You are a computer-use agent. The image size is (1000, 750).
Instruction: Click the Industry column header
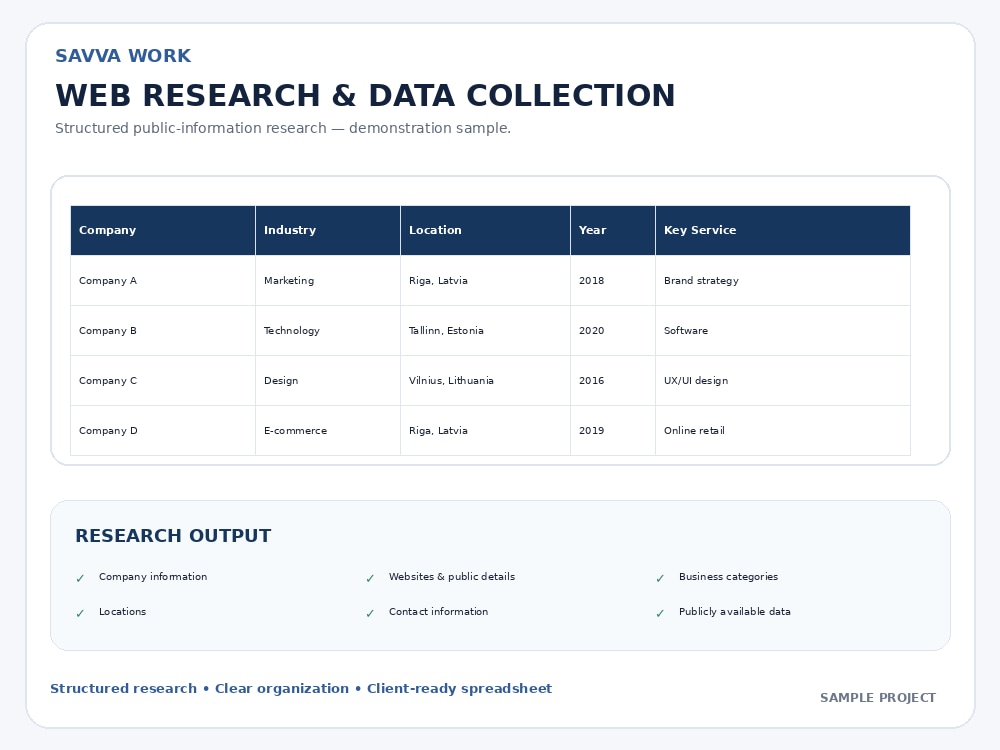[x=328, y=230]
